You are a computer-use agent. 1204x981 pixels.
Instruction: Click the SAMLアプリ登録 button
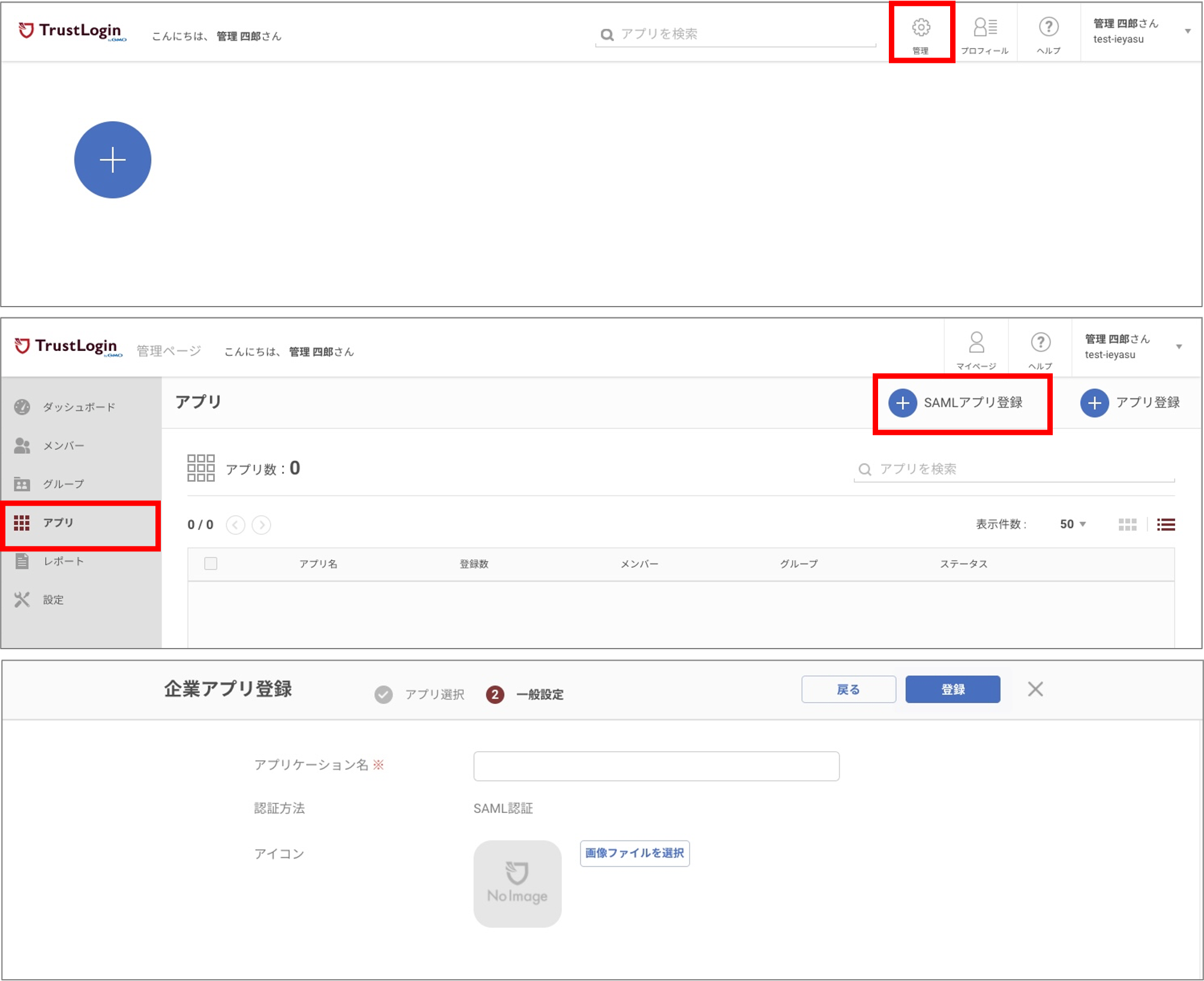coord(962,403)
